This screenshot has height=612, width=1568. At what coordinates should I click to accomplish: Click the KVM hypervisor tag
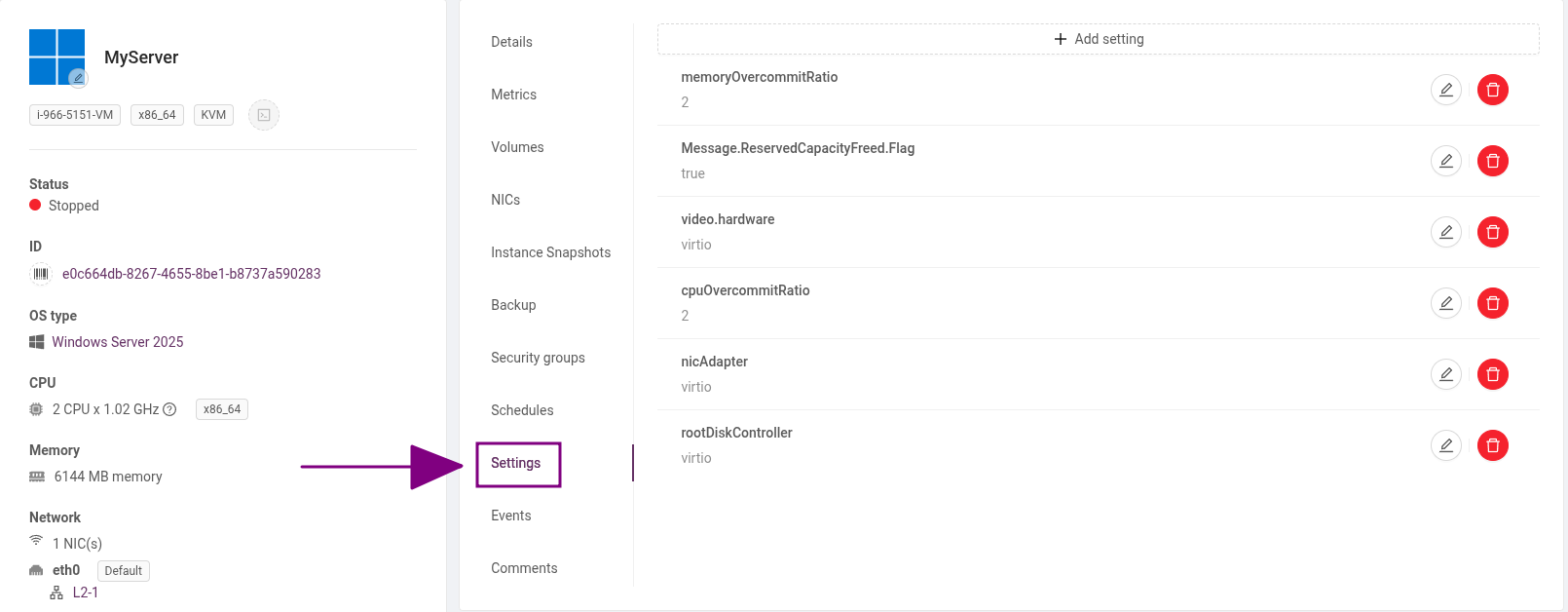coord(213,115)
